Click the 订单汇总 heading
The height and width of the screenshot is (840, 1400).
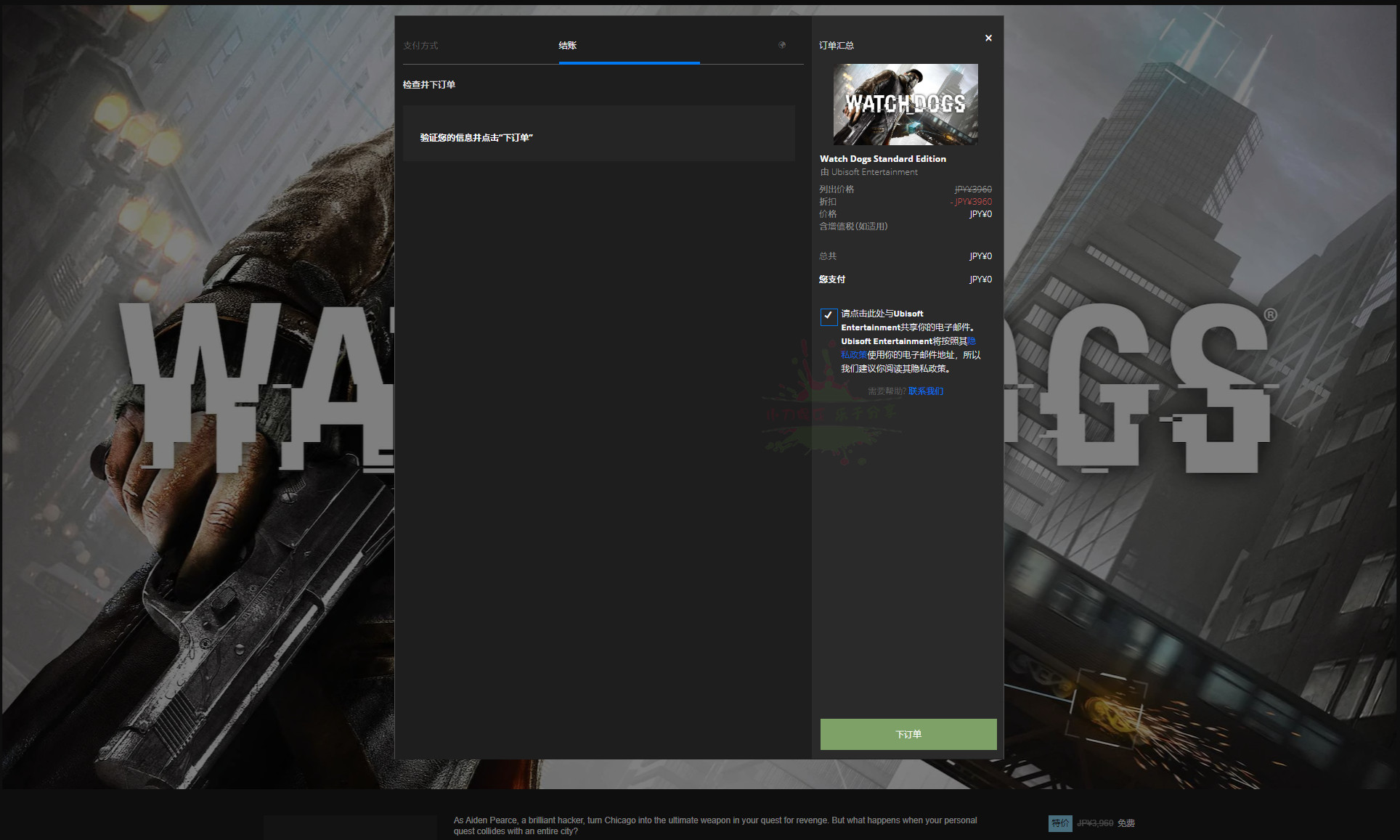(836, 46)
